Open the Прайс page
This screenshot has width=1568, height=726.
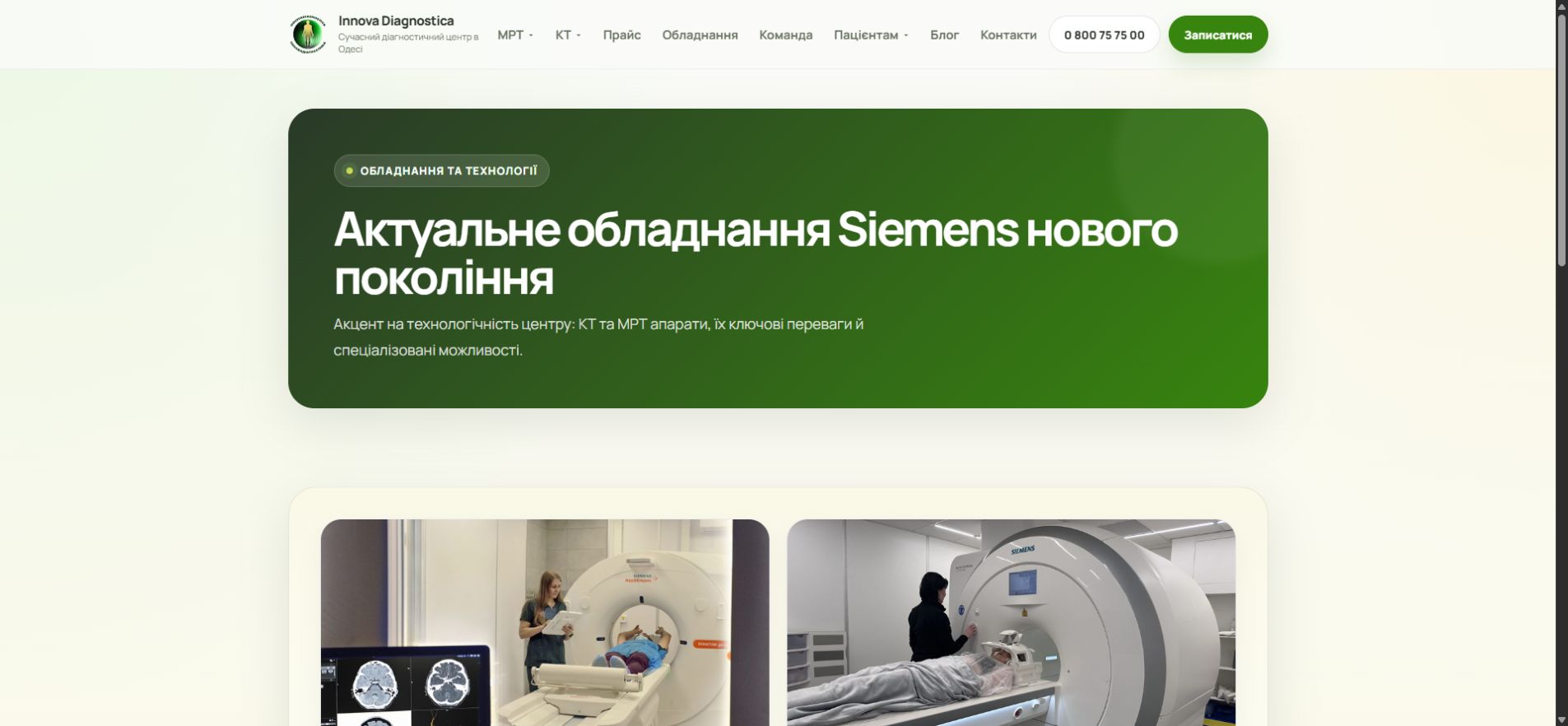621,35
